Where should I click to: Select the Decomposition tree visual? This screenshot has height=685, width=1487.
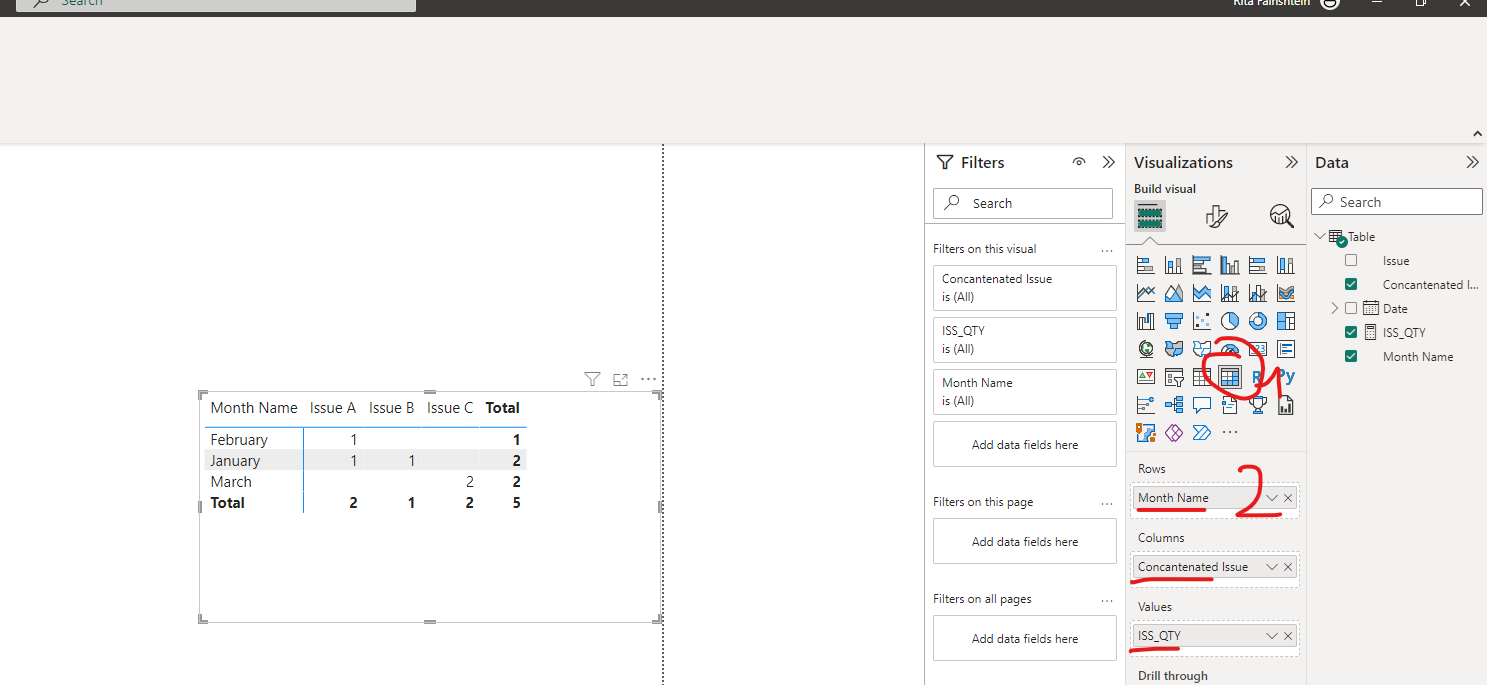[1174, 405]
